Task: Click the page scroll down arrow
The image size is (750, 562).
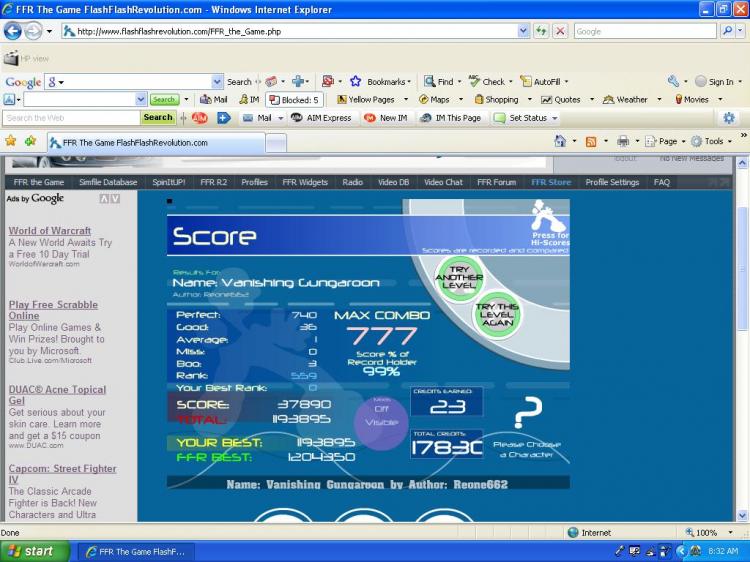Action: click(x=742, y=515)
